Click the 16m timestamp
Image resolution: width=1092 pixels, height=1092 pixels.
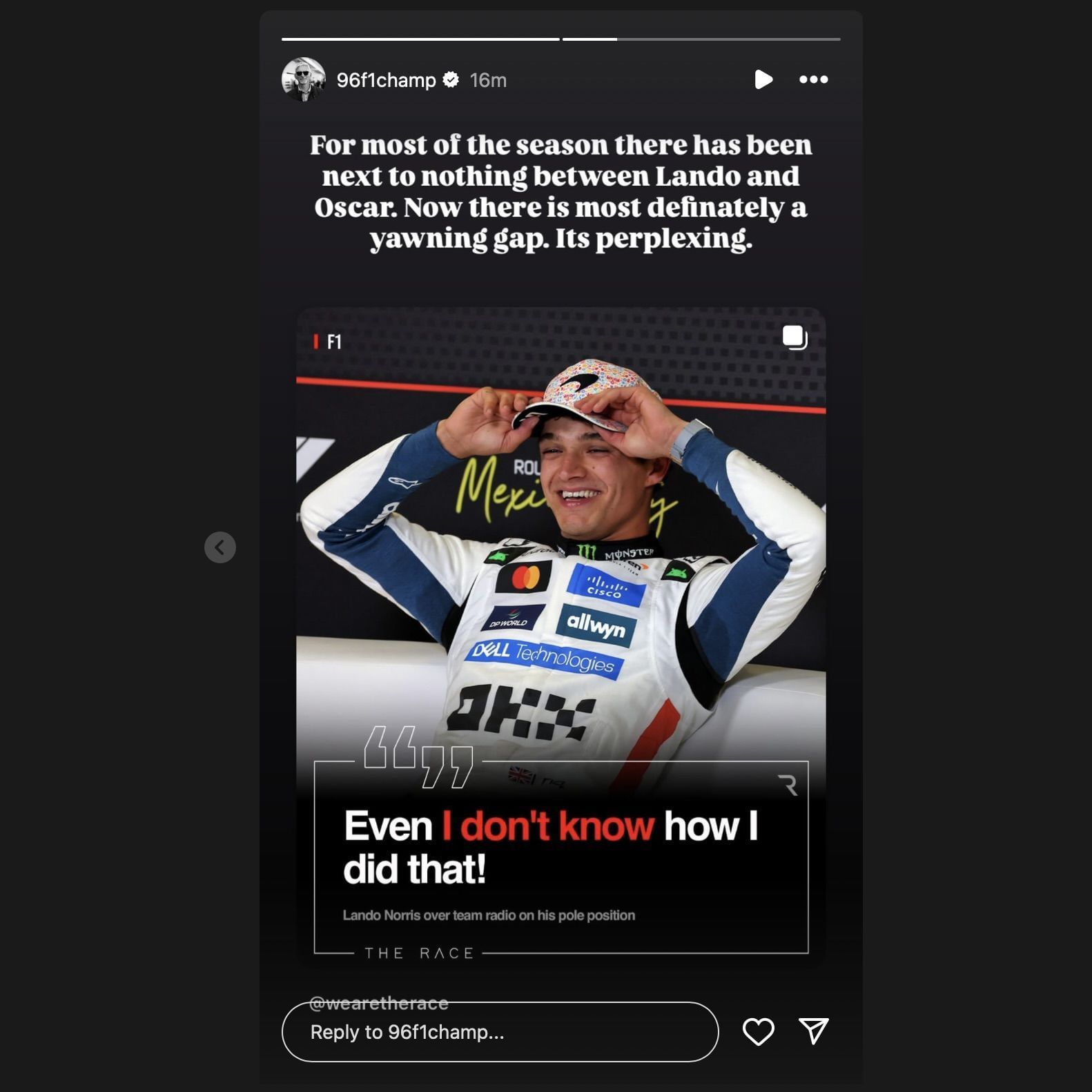488,80
